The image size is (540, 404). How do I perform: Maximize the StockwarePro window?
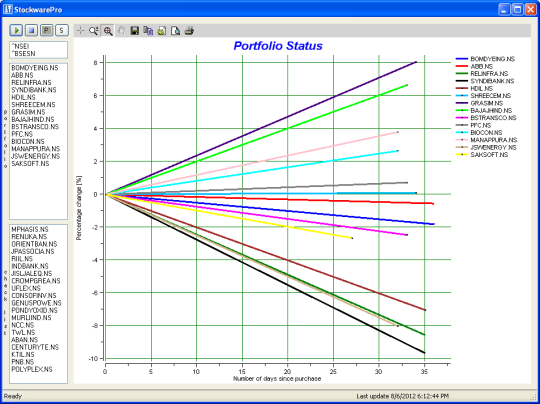pos(518,10)
